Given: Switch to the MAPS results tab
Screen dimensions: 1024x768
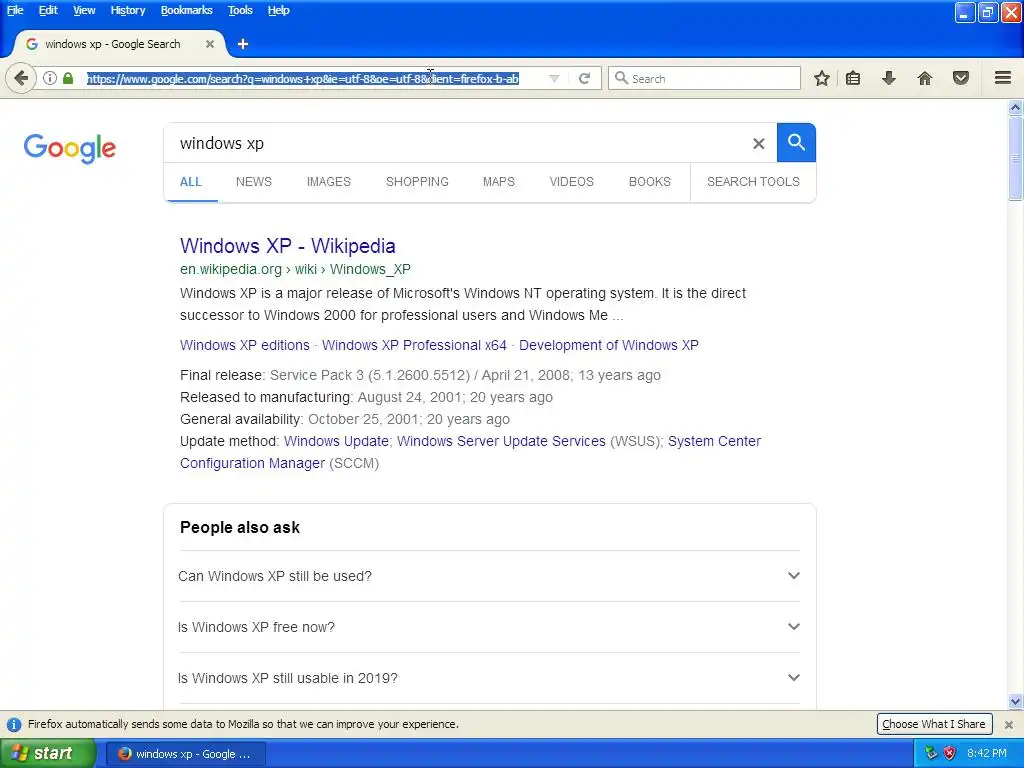Looking at the screenshot, I should (498, 182).
